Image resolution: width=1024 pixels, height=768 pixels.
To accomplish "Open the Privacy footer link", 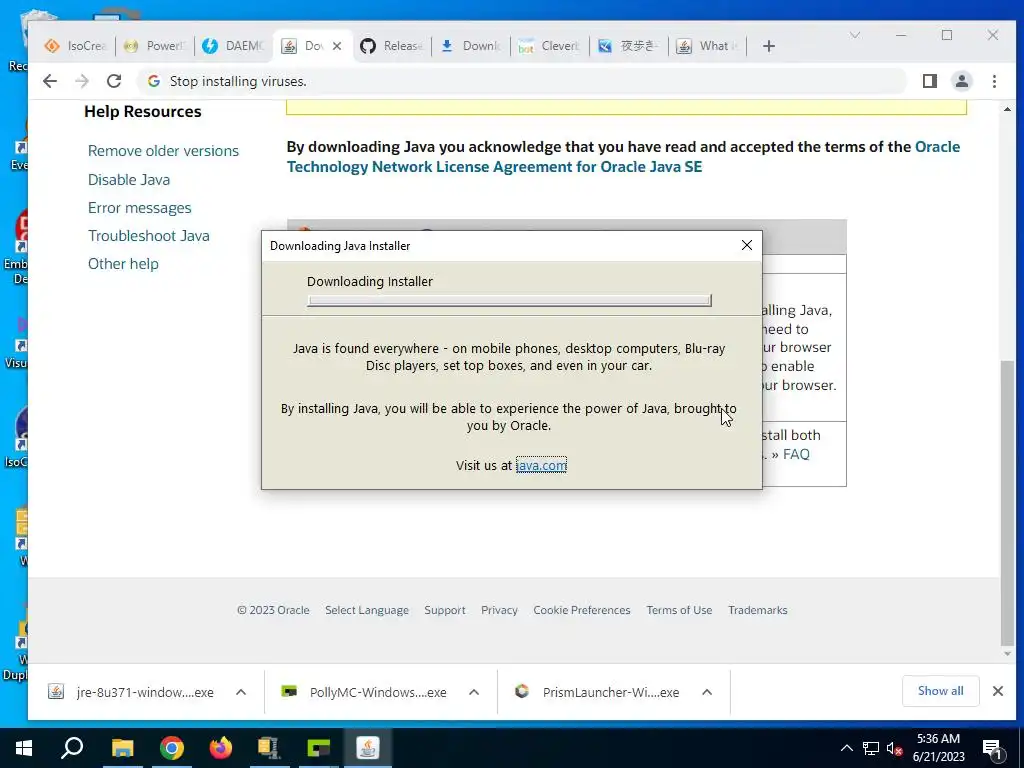I will click(x=499, y=610).
